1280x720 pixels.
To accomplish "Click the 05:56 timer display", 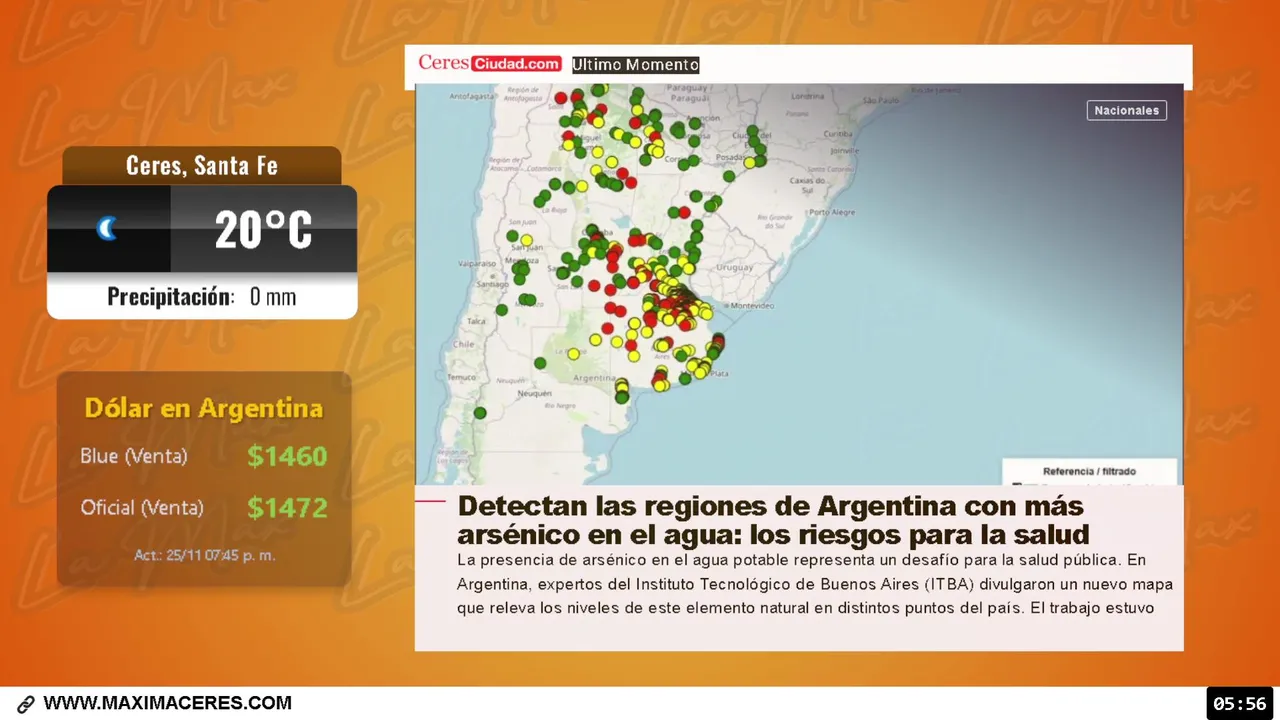I will click(x=1240, y=704).
